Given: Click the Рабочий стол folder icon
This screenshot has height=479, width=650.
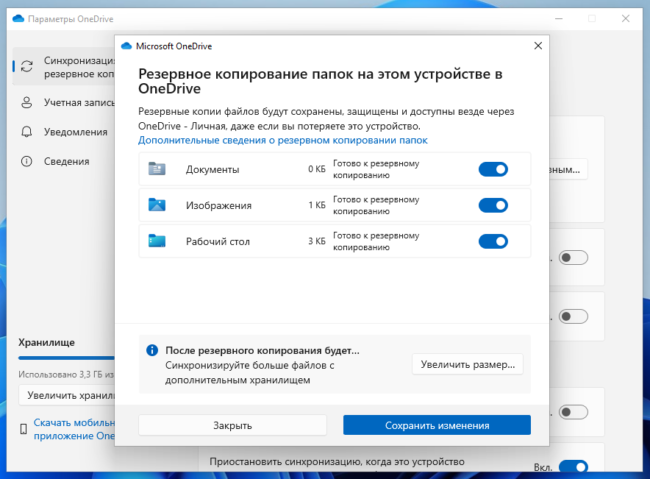Looking at the screenshot, I should (157, 241).
